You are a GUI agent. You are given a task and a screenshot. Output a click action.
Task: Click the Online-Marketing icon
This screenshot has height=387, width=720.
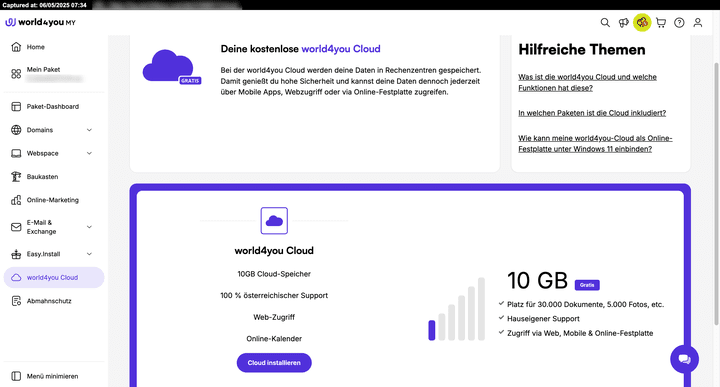(16, 200)
